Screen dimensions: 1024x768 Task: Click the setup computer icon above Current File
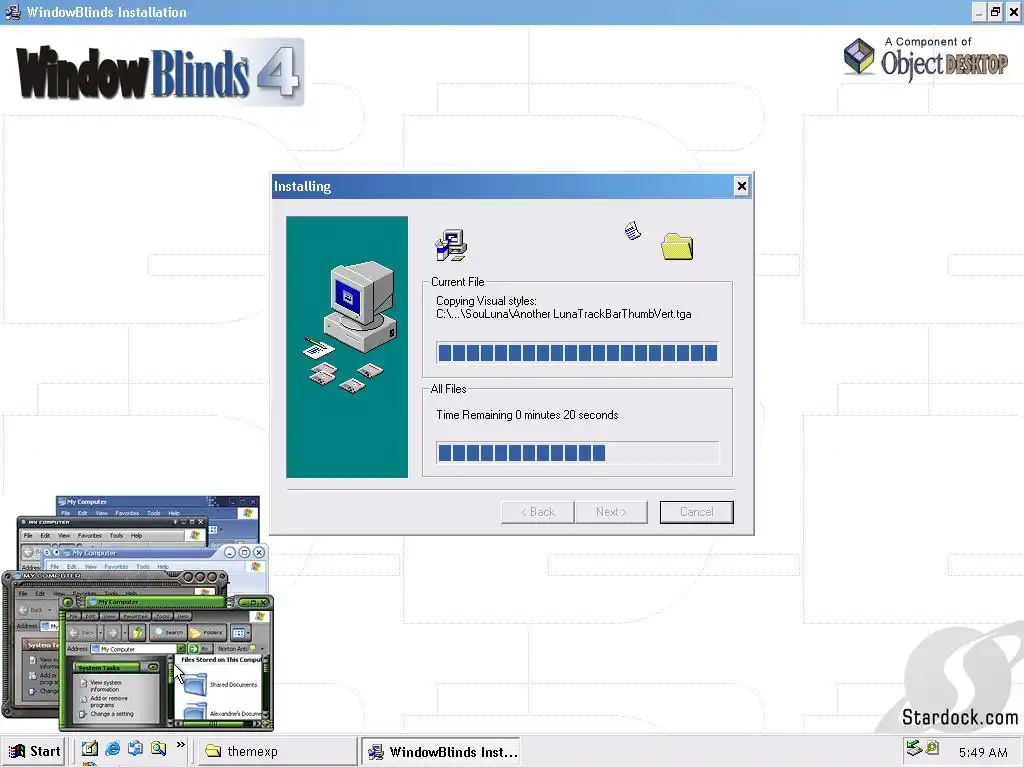pyautogui.click(x=451, y=245)
